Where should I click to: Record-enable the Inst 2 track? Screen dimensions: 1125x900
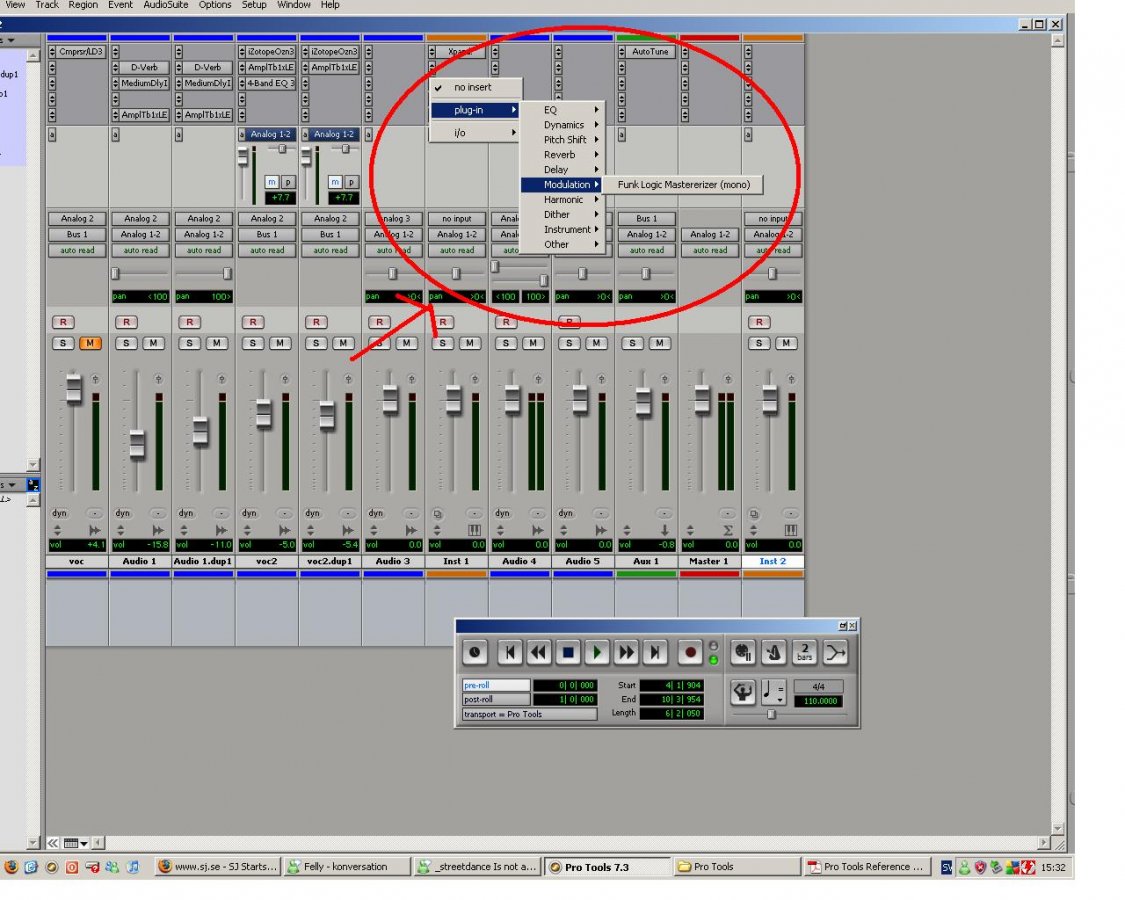point(759,322)
